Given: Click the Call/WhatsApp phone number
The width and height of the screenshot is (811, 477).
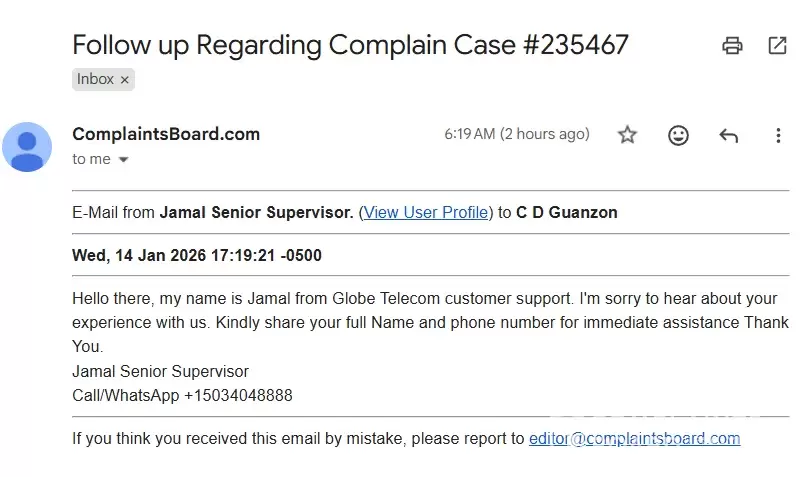Looking at the screenshot, I should 238,395.
